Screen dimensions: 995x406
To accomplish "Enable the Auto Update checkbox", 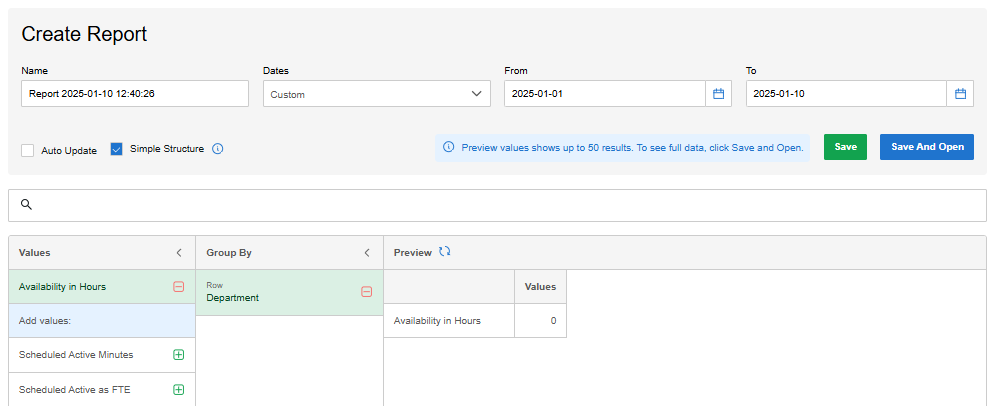I will point(27,150).
